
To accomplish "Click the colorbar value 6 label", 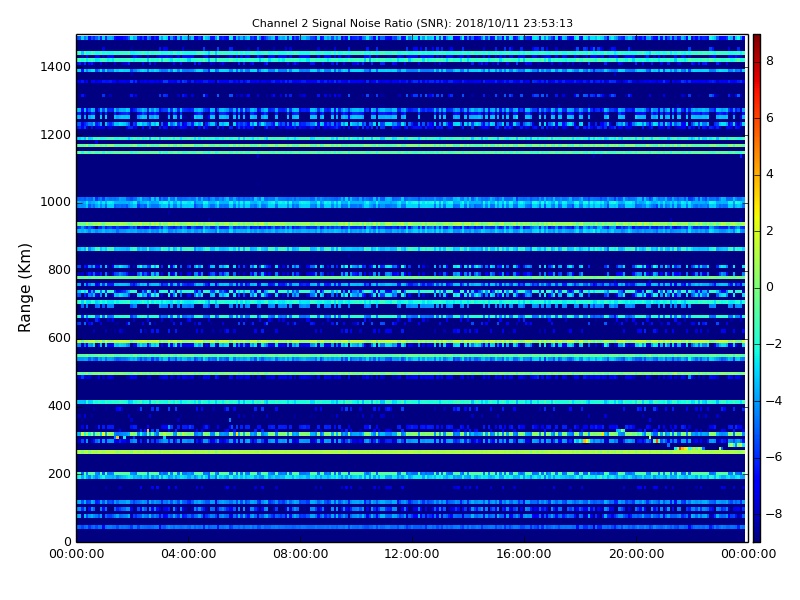I will click(770, 118).
